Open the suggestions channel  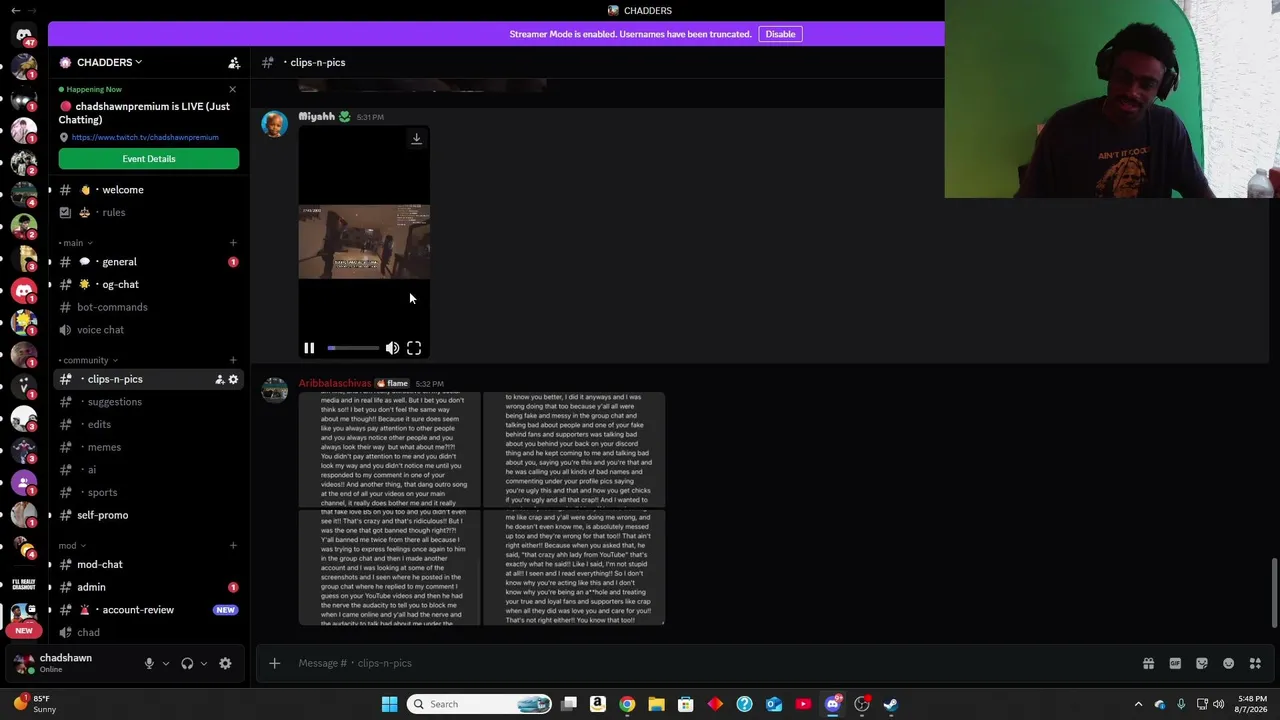point(148,402)
